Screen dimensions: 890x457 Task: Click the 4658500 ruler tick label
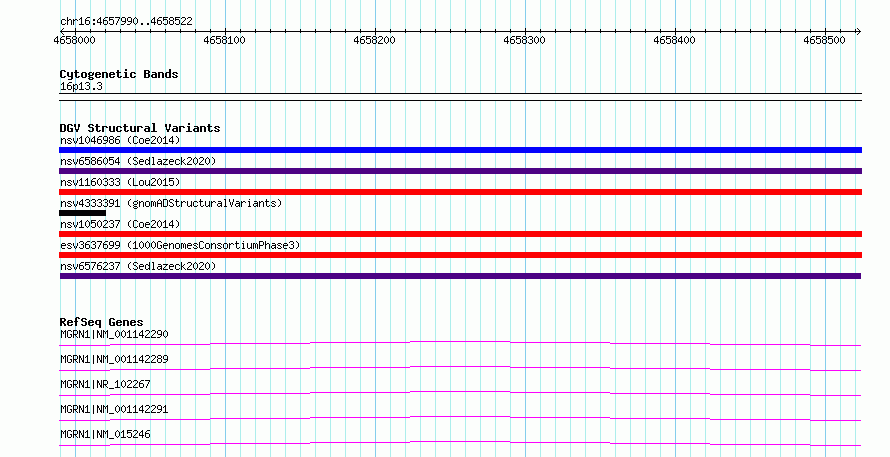824,40
